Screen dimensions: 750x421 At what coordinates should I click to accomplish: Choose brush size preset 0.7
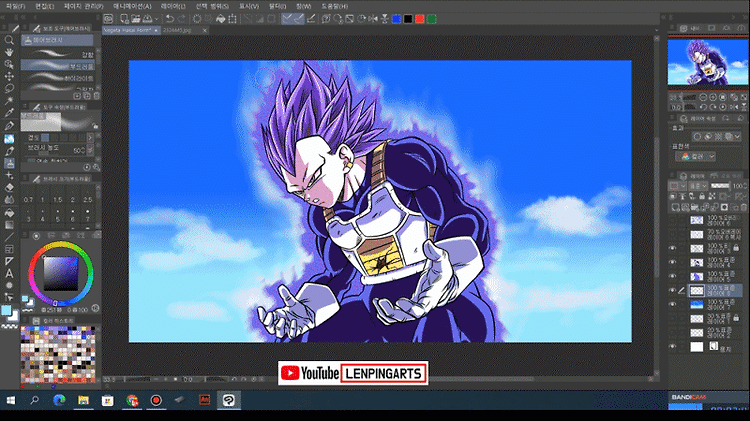coord(28,196)
